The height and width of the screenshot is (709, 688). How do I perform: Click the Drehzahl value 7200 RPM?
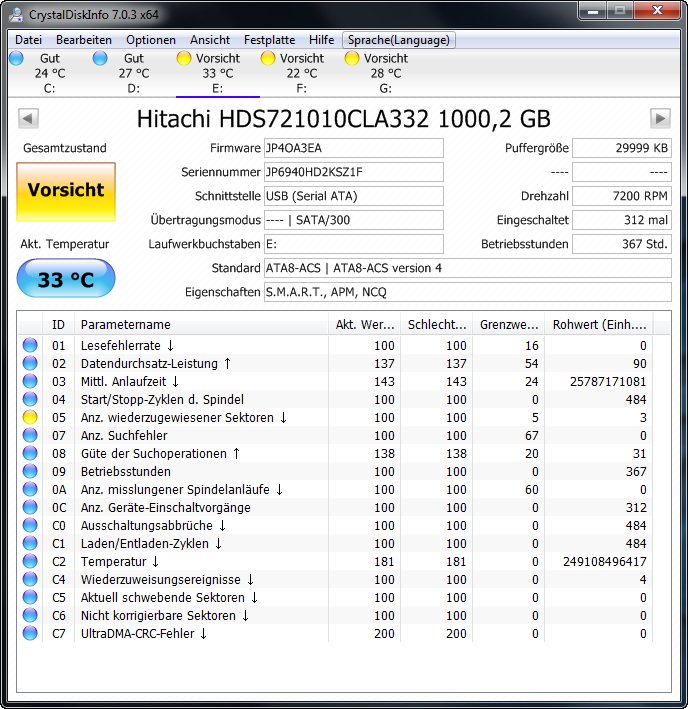click(x=622, y=196)
